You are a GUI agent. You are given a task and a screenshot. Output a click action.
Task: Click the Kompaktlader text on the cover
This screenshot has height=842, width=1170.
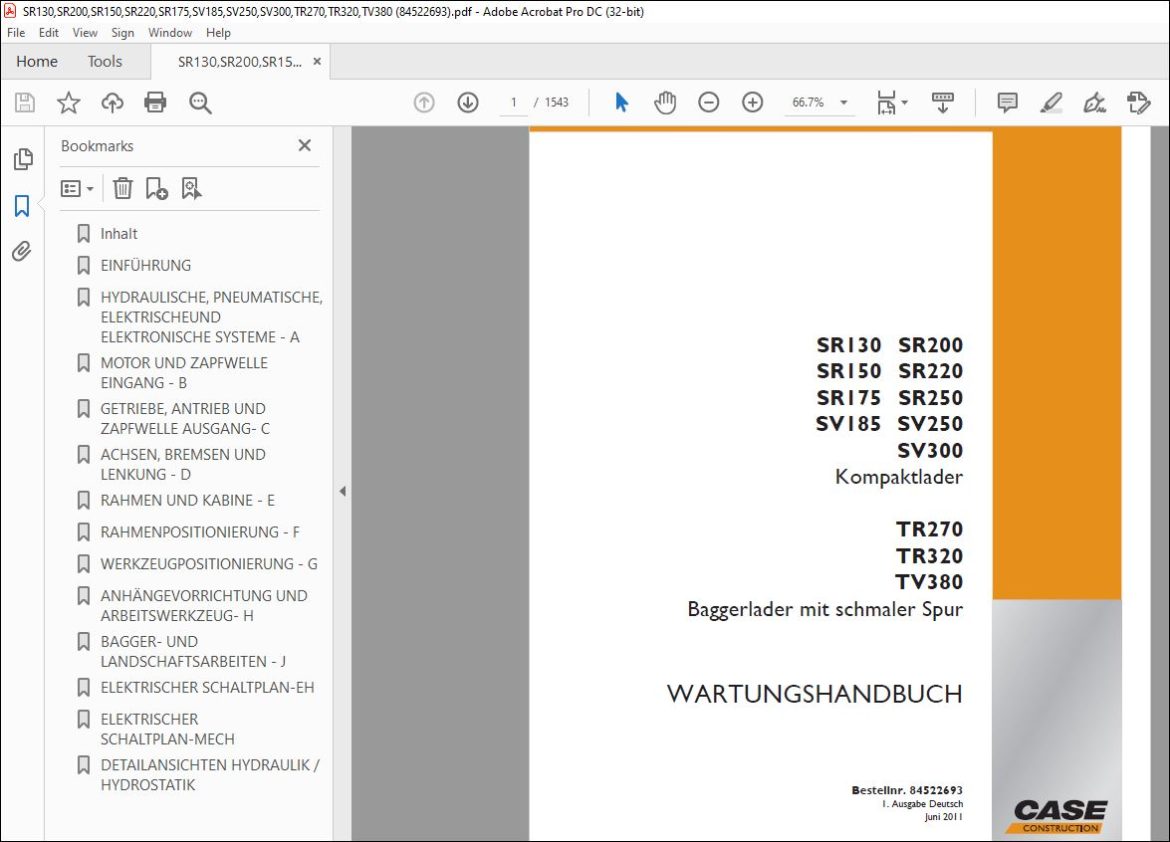click(x=899, y=477)
